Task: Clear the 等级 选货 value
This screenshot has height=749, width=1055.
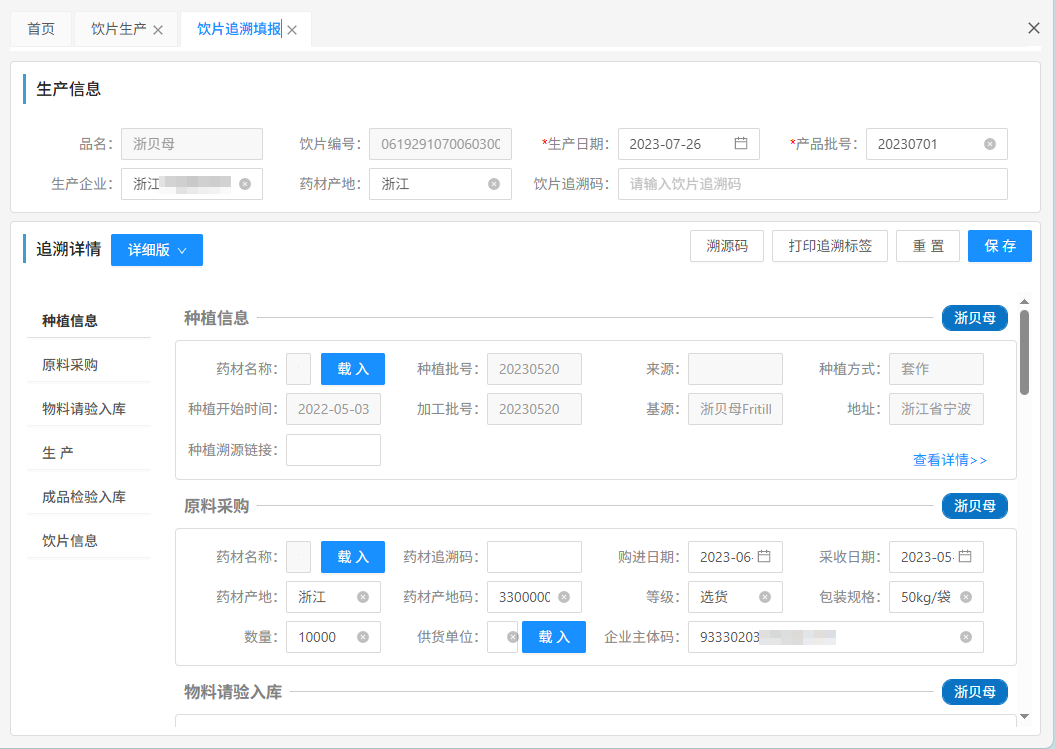Action: (764, 597)
